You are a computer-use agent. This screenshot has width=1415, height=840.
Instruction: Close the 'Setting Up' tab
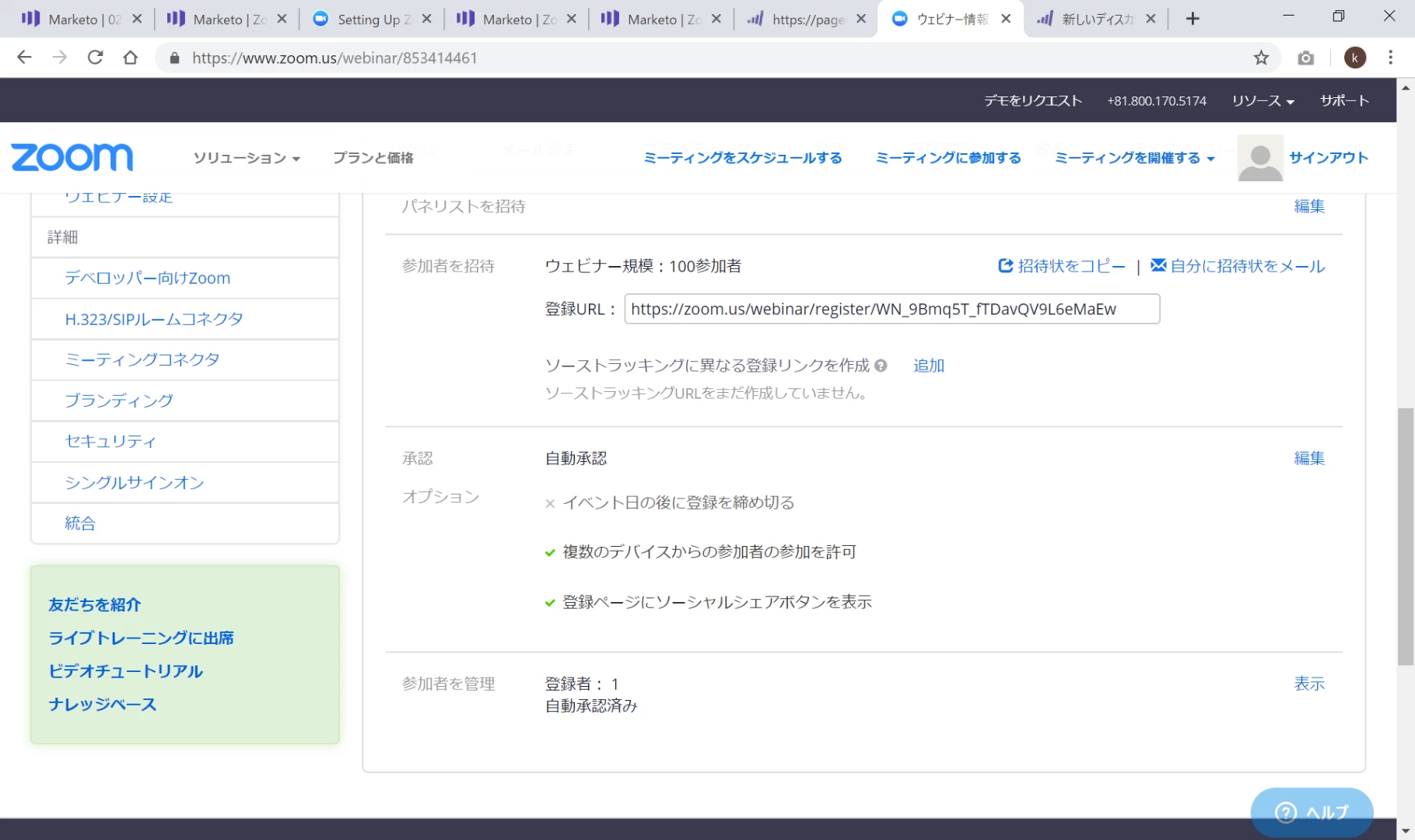click(426, 19)
